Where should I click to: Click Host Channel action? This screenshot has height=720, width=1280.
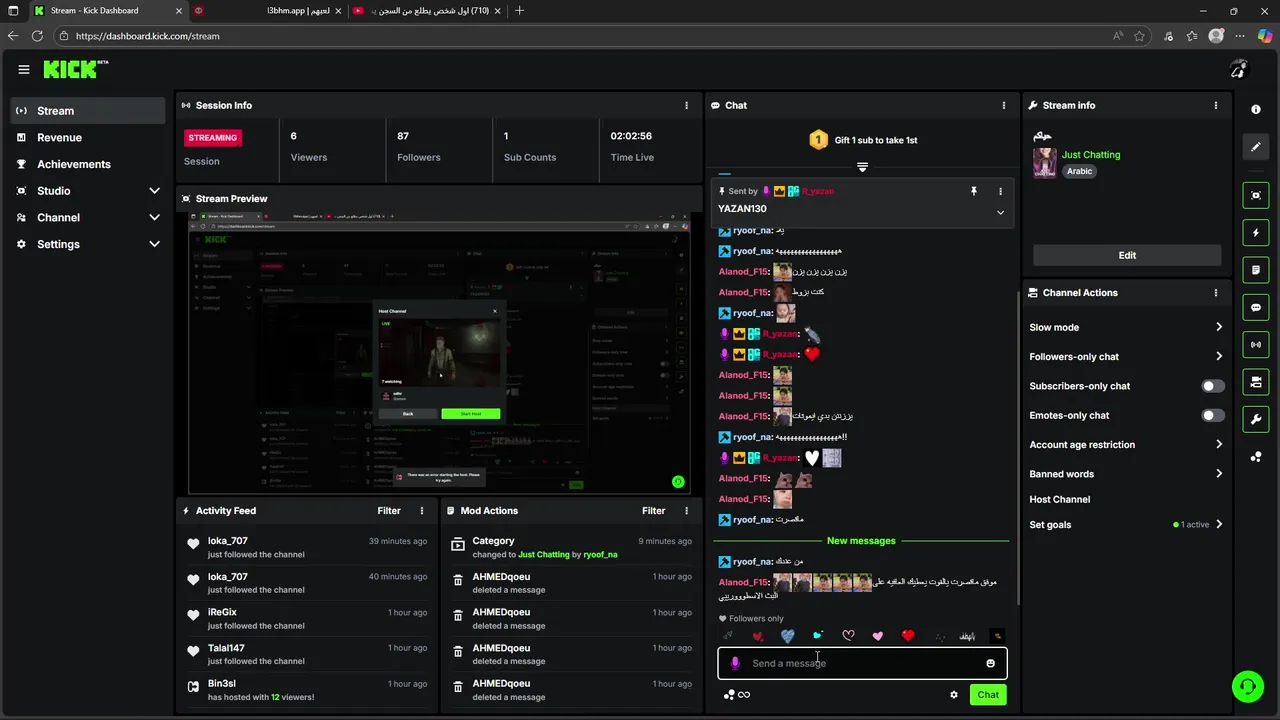tap(1060, 499)
